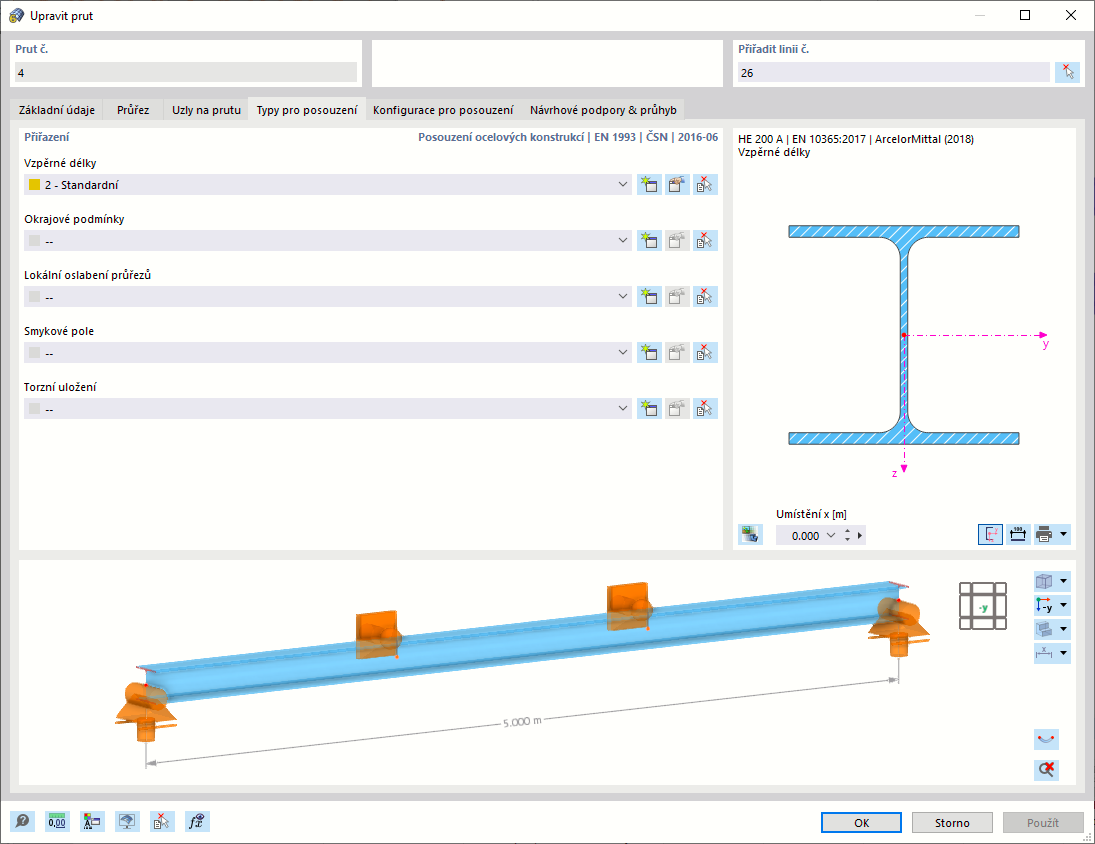The image size is (1095, 844).
Task: Click Přiřadit linii č. field showing 26
Action: (x=894, y=73)
